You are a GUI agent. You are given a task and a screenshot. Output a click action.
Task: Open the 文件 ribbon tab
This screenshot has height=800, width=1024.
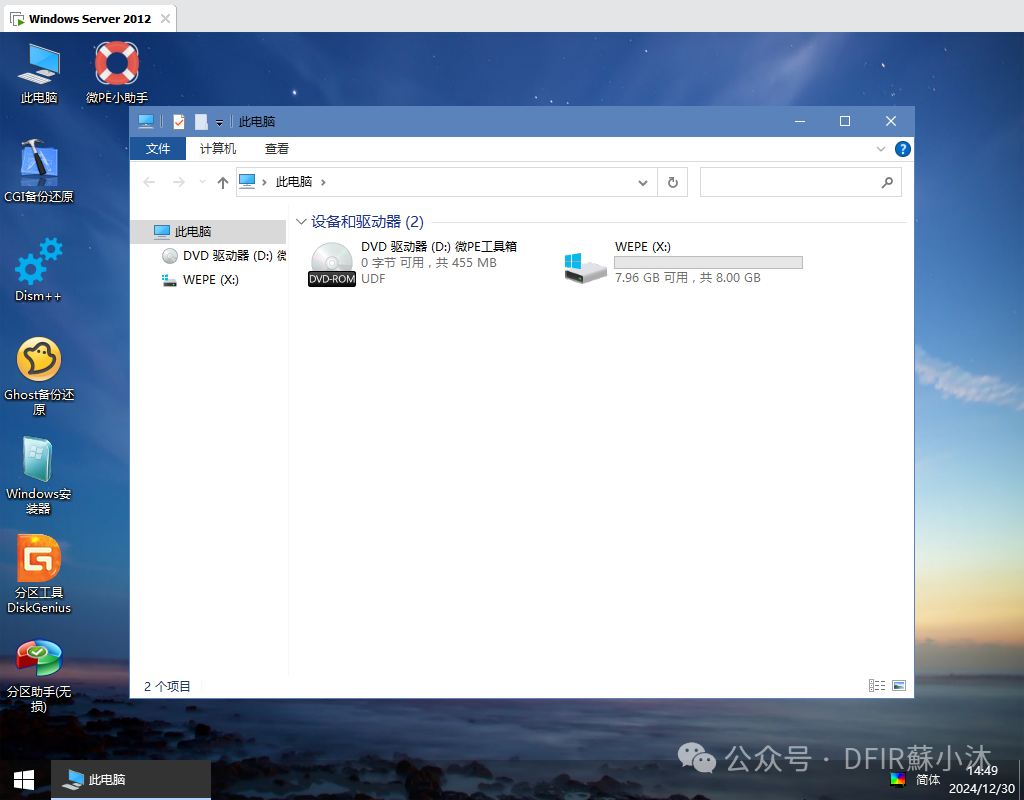click(158, 149)
